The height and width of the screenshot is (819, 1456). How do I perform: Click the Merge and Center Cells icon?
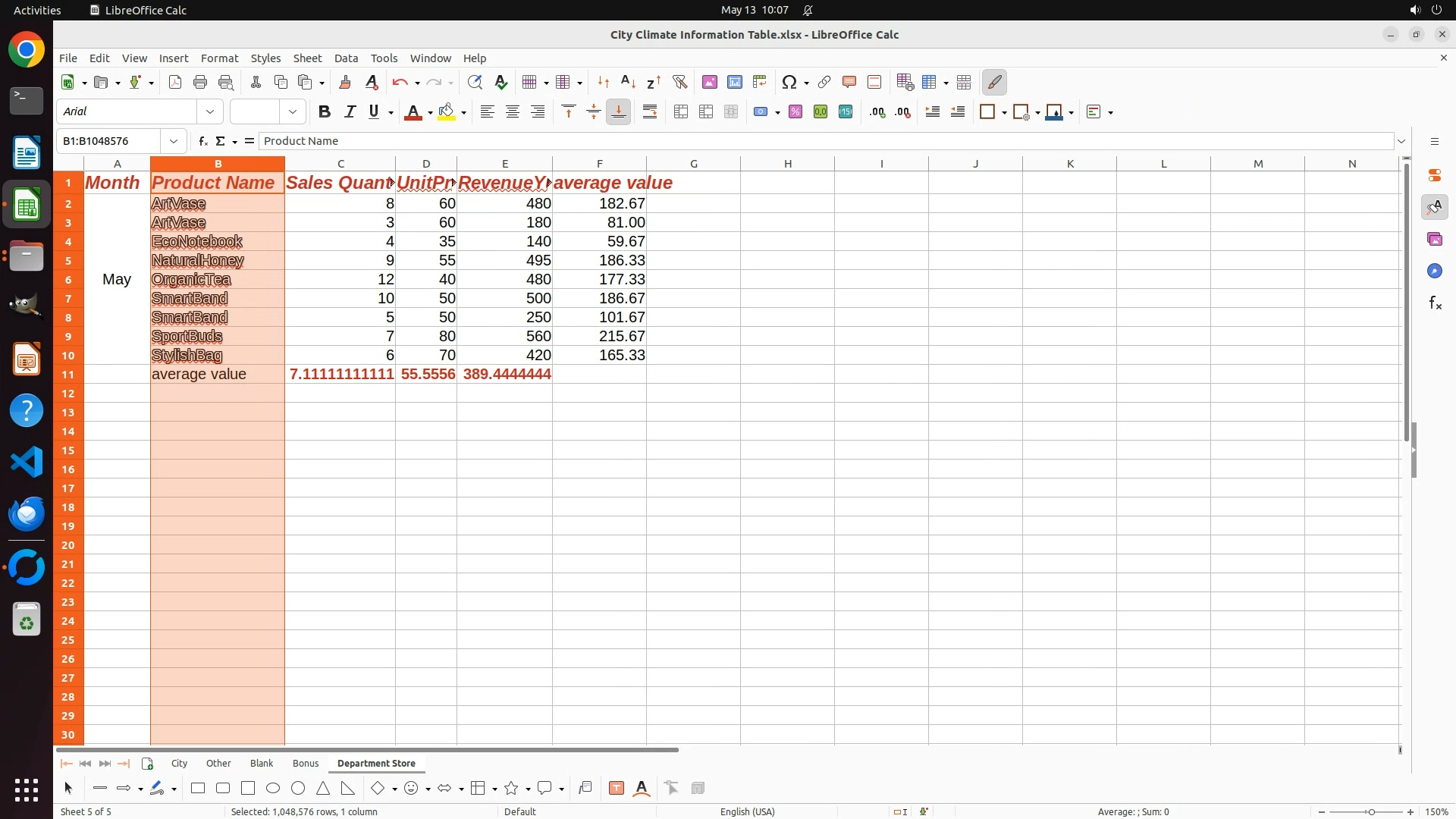click(x=681, y=112)
